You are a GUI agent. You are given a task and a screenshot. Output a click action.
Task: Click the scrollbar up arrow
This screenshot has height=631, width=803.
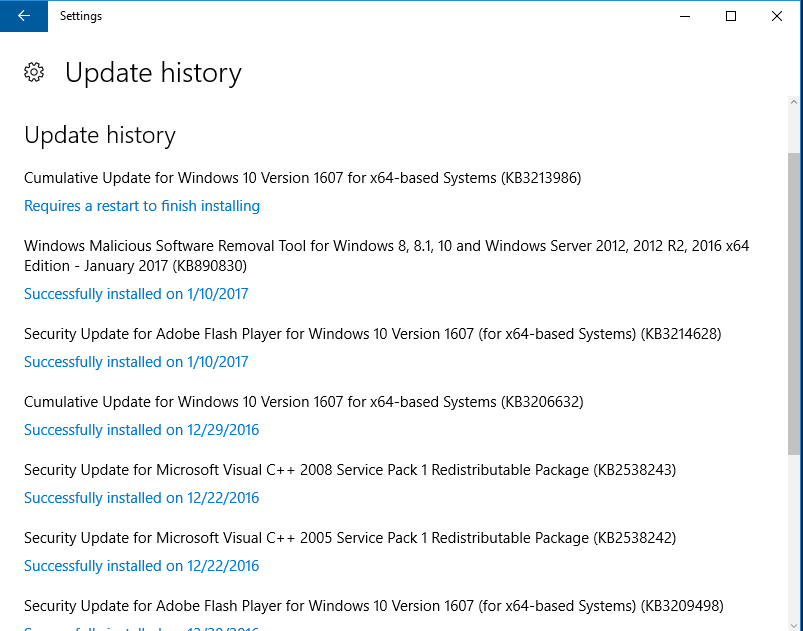(793, 102)
